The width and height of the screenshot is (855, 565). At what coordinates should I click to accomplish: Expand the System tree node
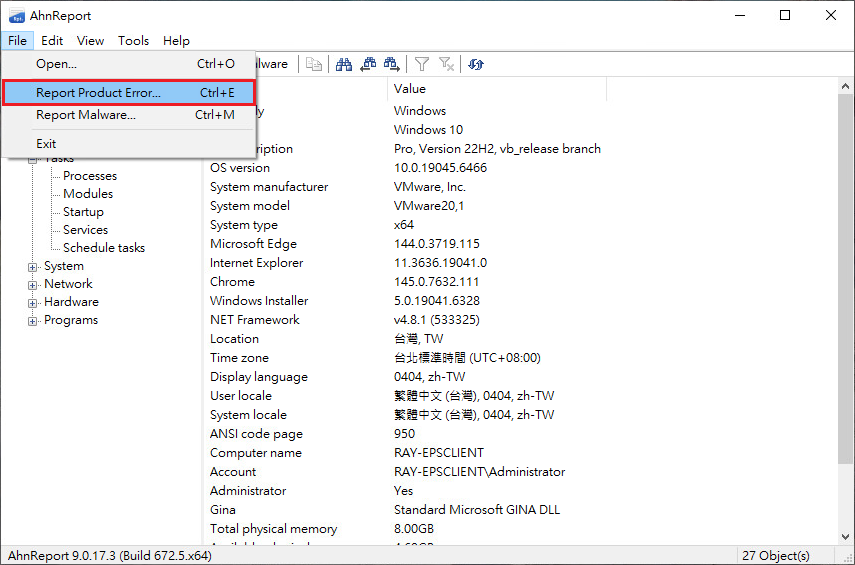pyautogui.click(x=33, y=267)
